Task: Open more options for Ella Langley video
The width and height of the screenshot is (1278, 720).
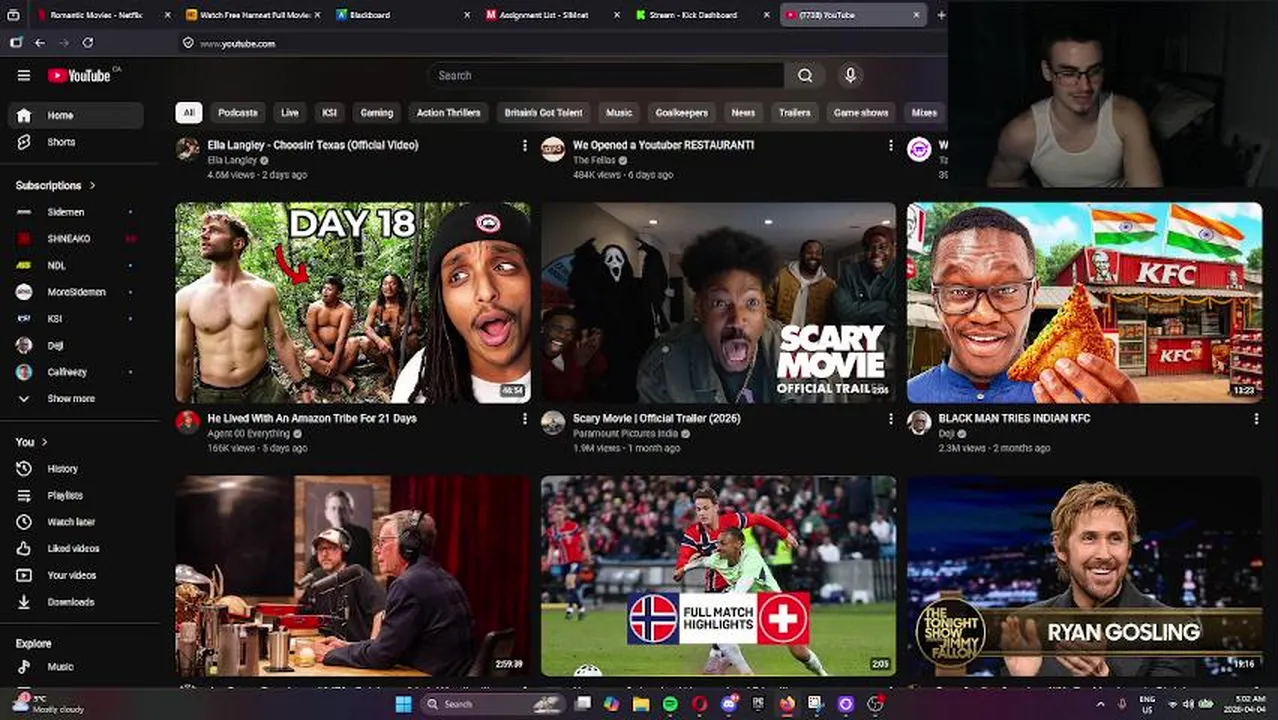Action: click(525, 146)
